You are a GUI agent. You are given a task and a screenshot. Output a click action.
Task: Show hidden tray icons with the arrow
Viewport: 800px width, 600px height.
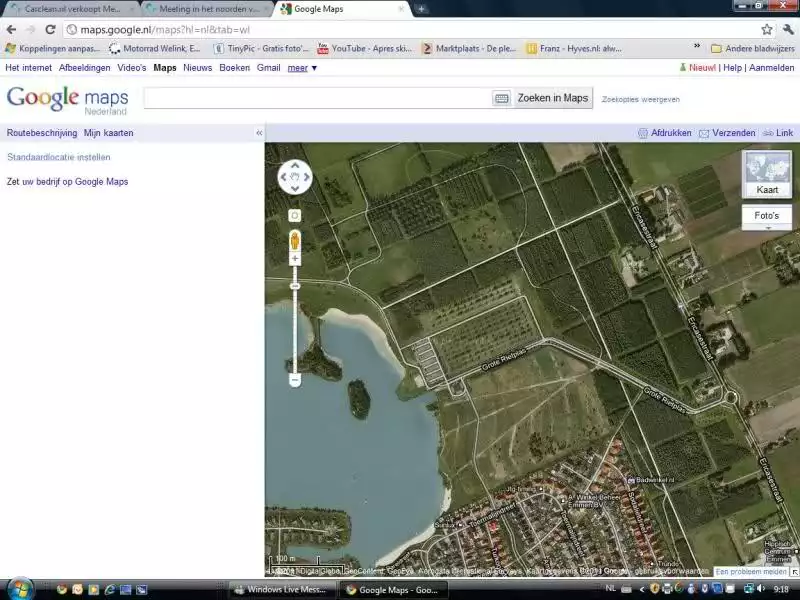pos(641,589)
